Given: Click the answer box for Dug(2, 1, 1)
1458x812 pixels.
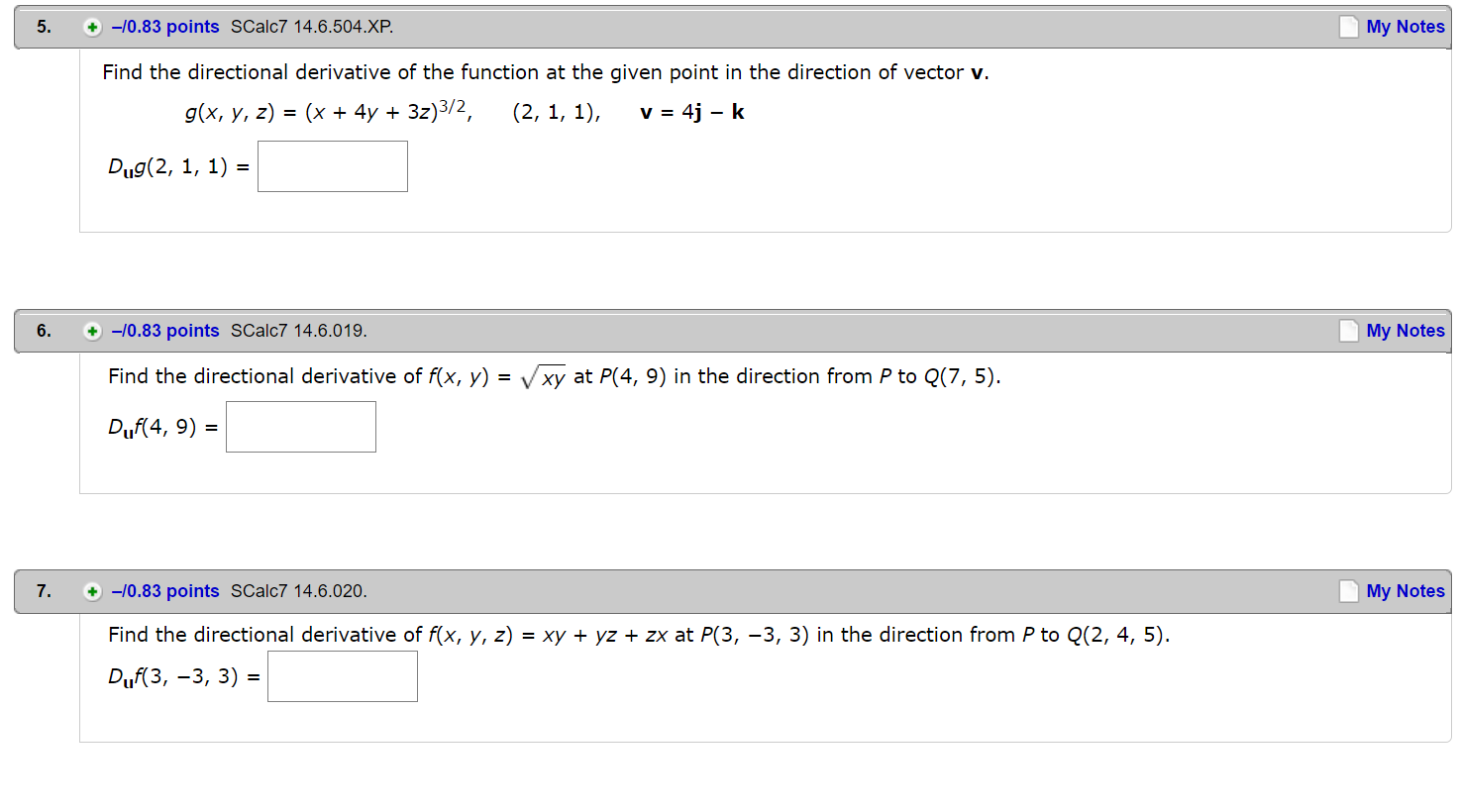Looking at the screenshot, I should coord(332,165).
